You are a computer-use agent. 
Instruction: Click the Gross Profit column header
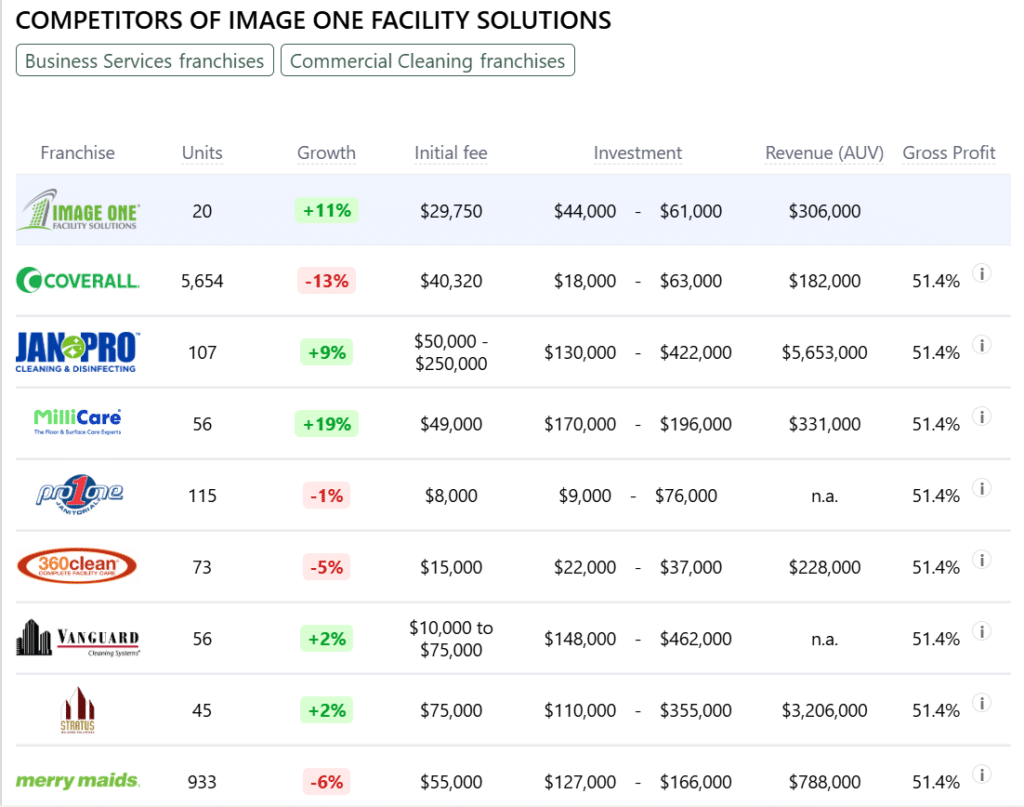pos(949,153)
